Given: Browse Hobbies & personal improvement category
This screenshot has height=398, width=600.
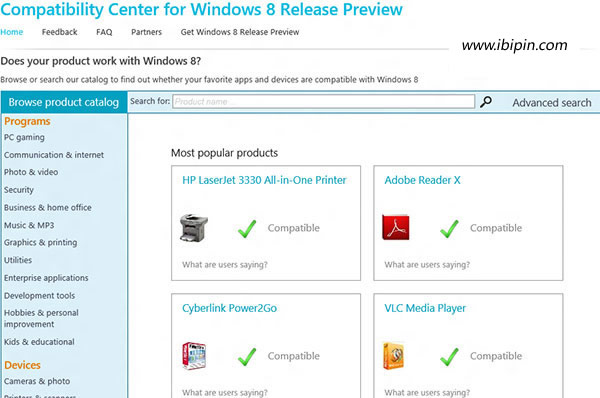Looking at the screenshot, I should tap(41, 318).
